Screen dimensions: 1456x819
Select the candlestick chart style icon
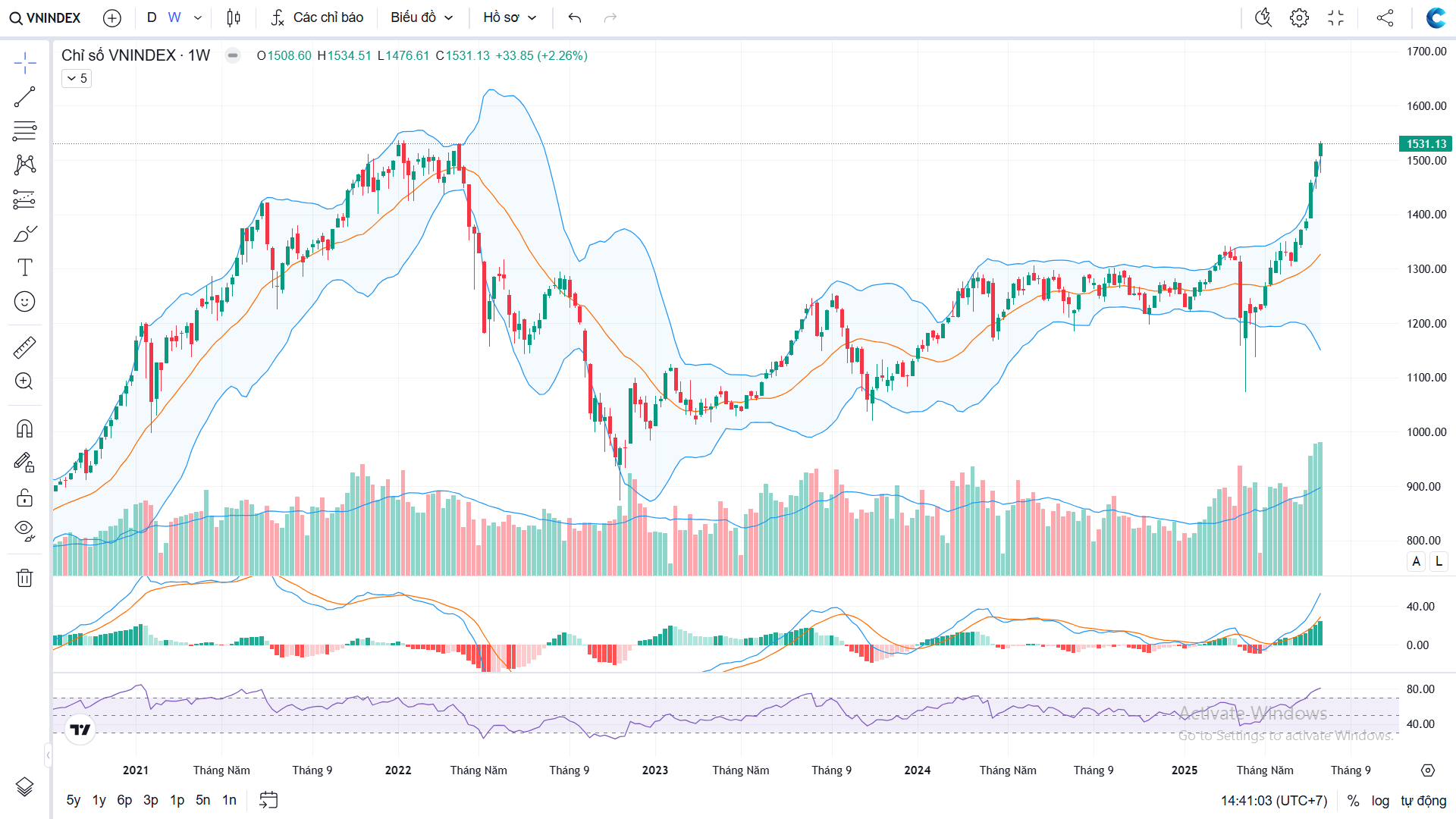pos(234,17)
